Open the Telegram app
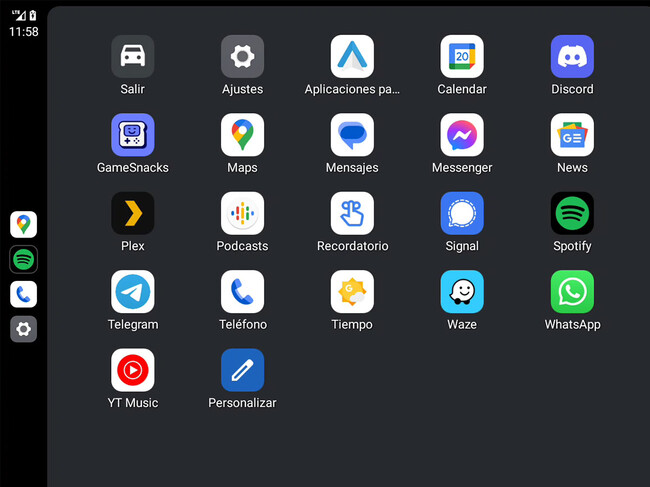 (133, 291)
